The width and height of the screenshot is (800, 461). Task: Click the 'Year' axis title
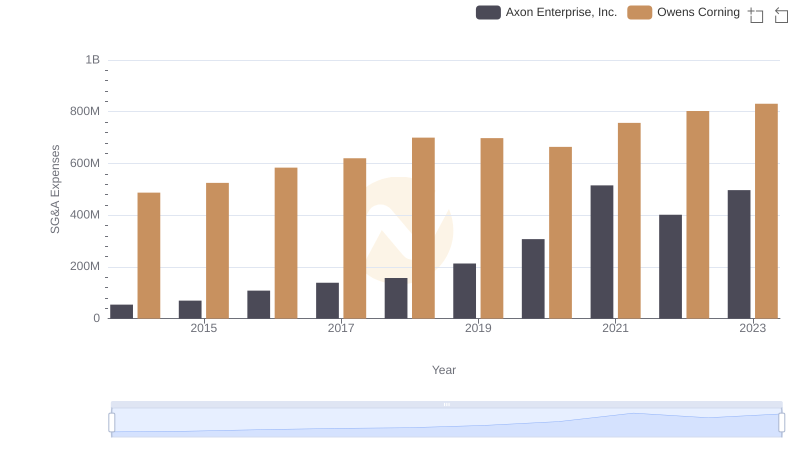pos(444,370)
